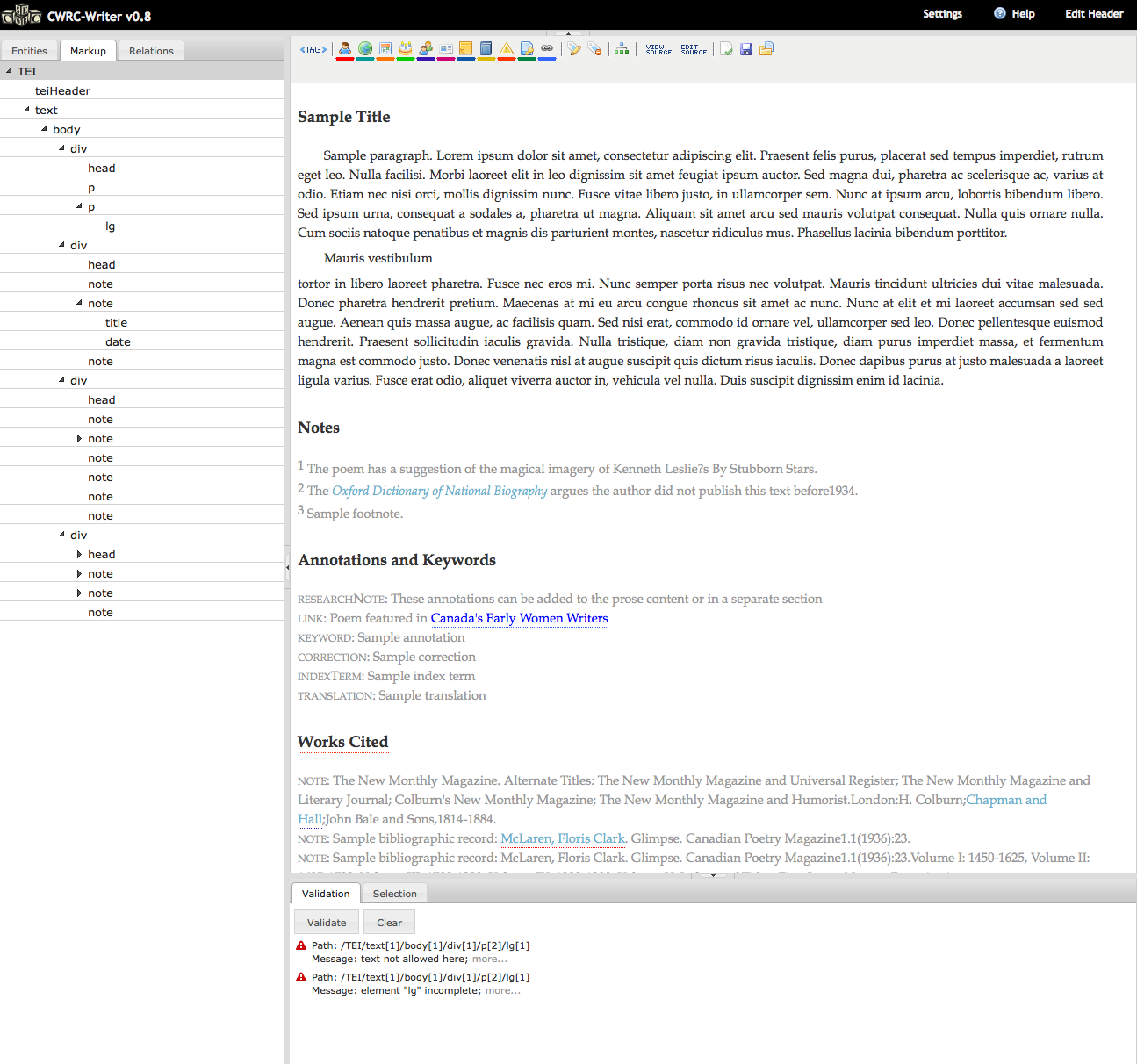
Task: Tag a Date with the calendar icon
Action: [x=385, y=49]
